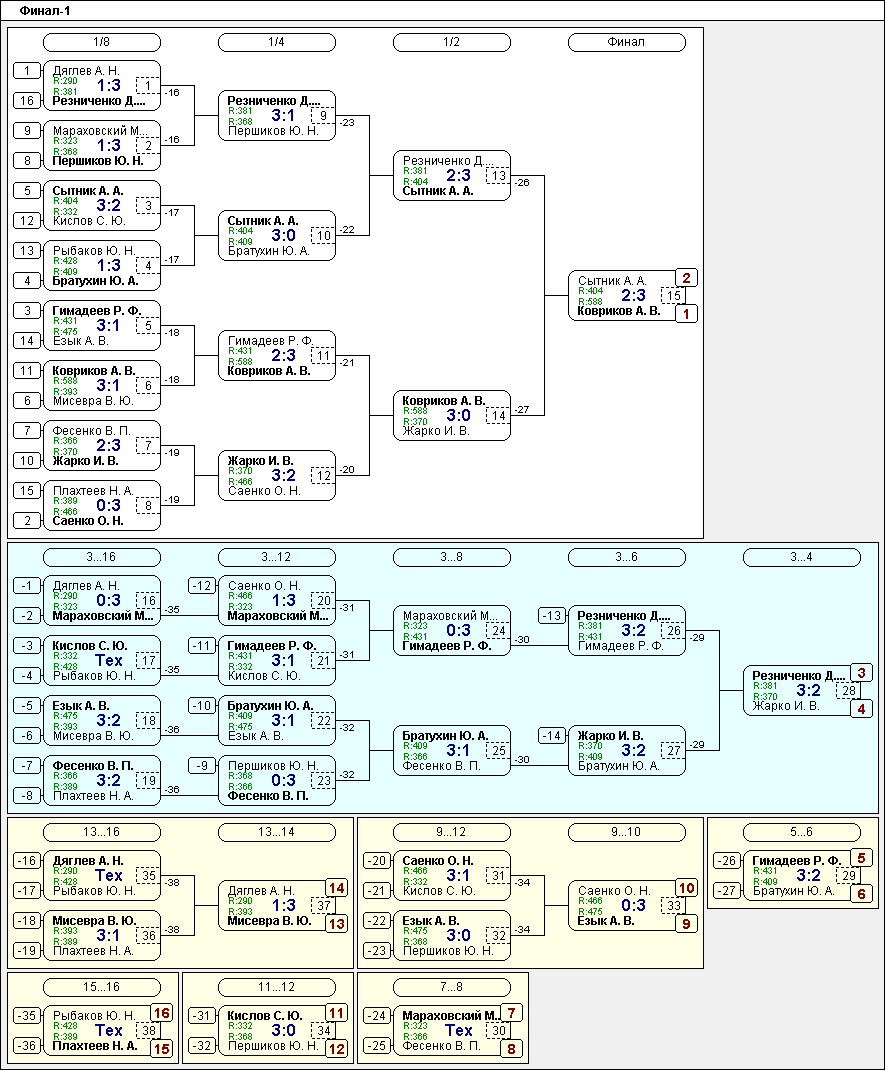Open match Дяглев vs Резниченко 1:3
This screenshot has width=887, height=1071.
(x=102, y=86)
